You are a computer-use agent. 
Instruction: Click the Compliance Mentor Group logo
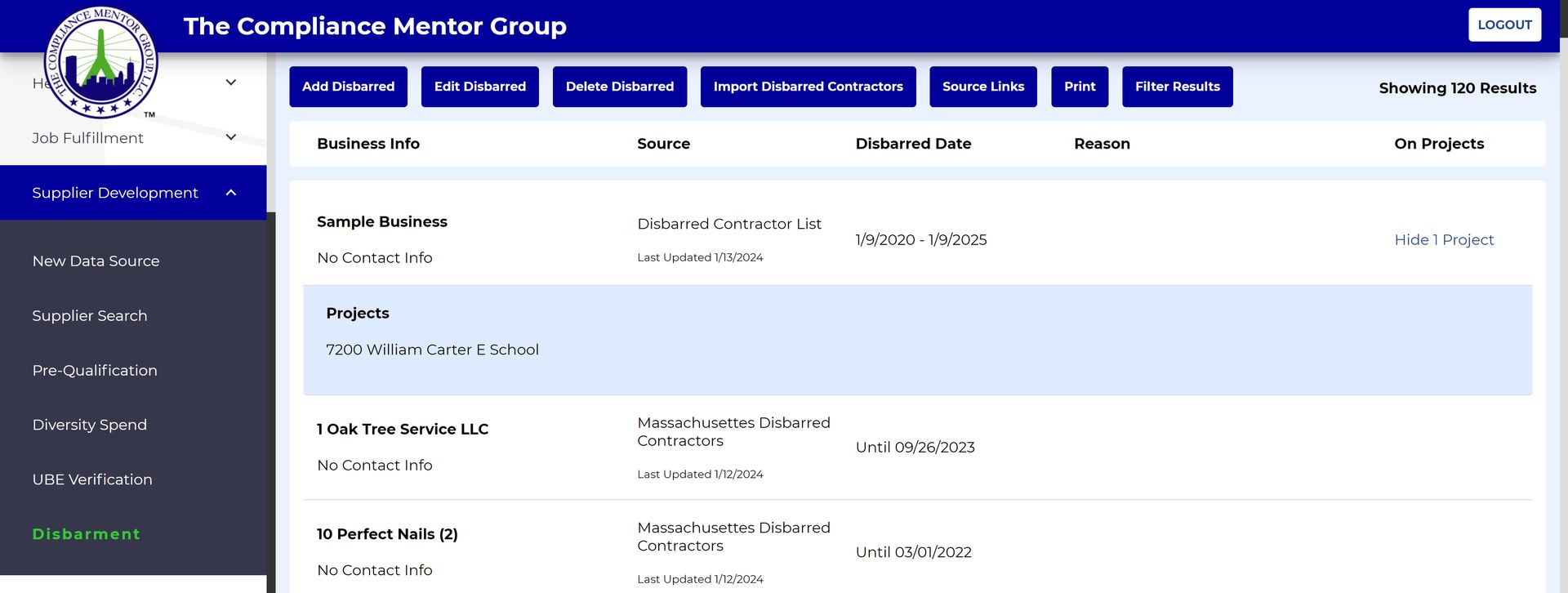click(100, 62)
